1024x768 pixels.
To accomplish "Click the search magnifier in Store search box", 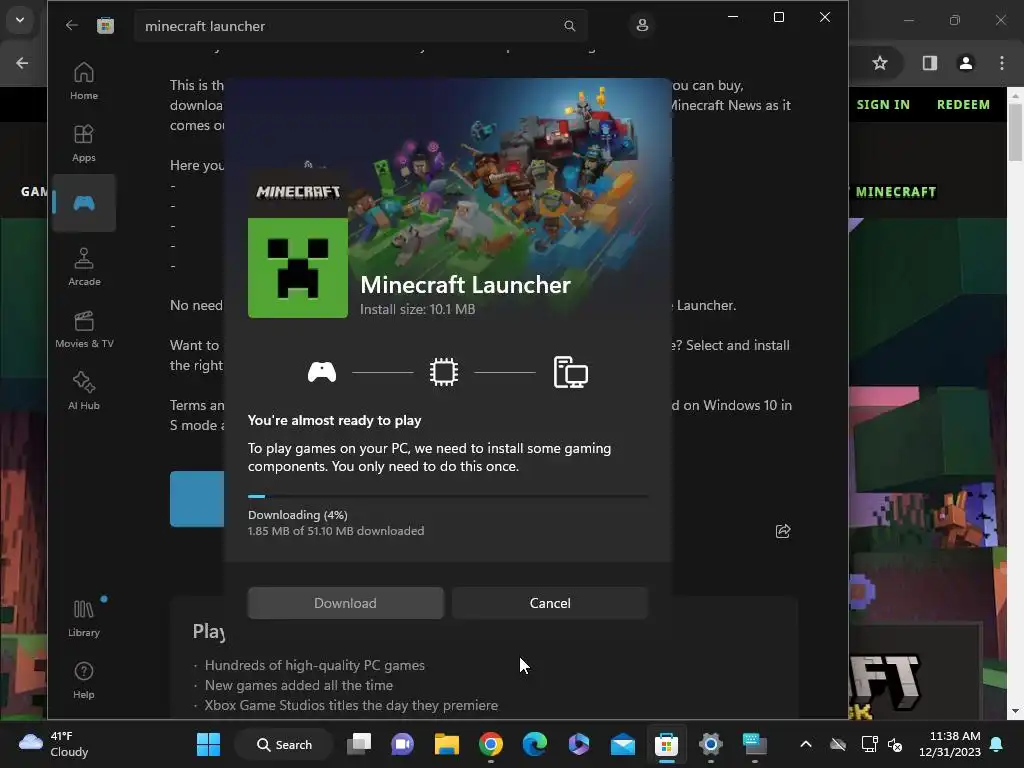I will point(569,25).
